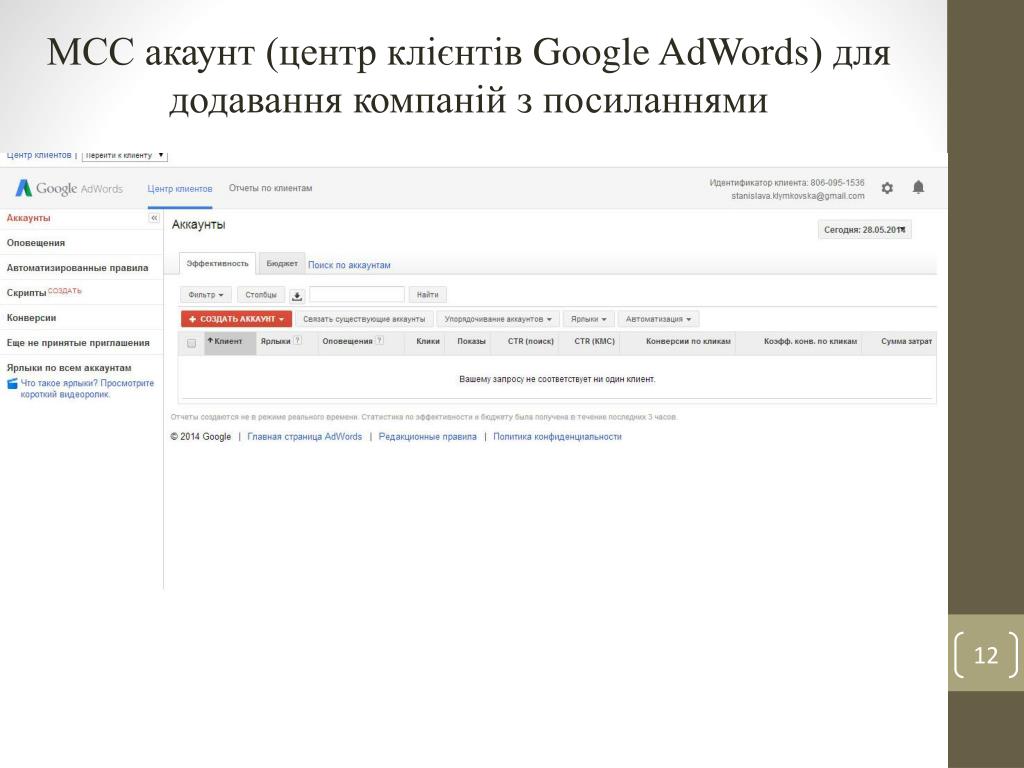1024x768 pixels.
Task: Select the Бюджет tab
Action: tap(282, 264)
